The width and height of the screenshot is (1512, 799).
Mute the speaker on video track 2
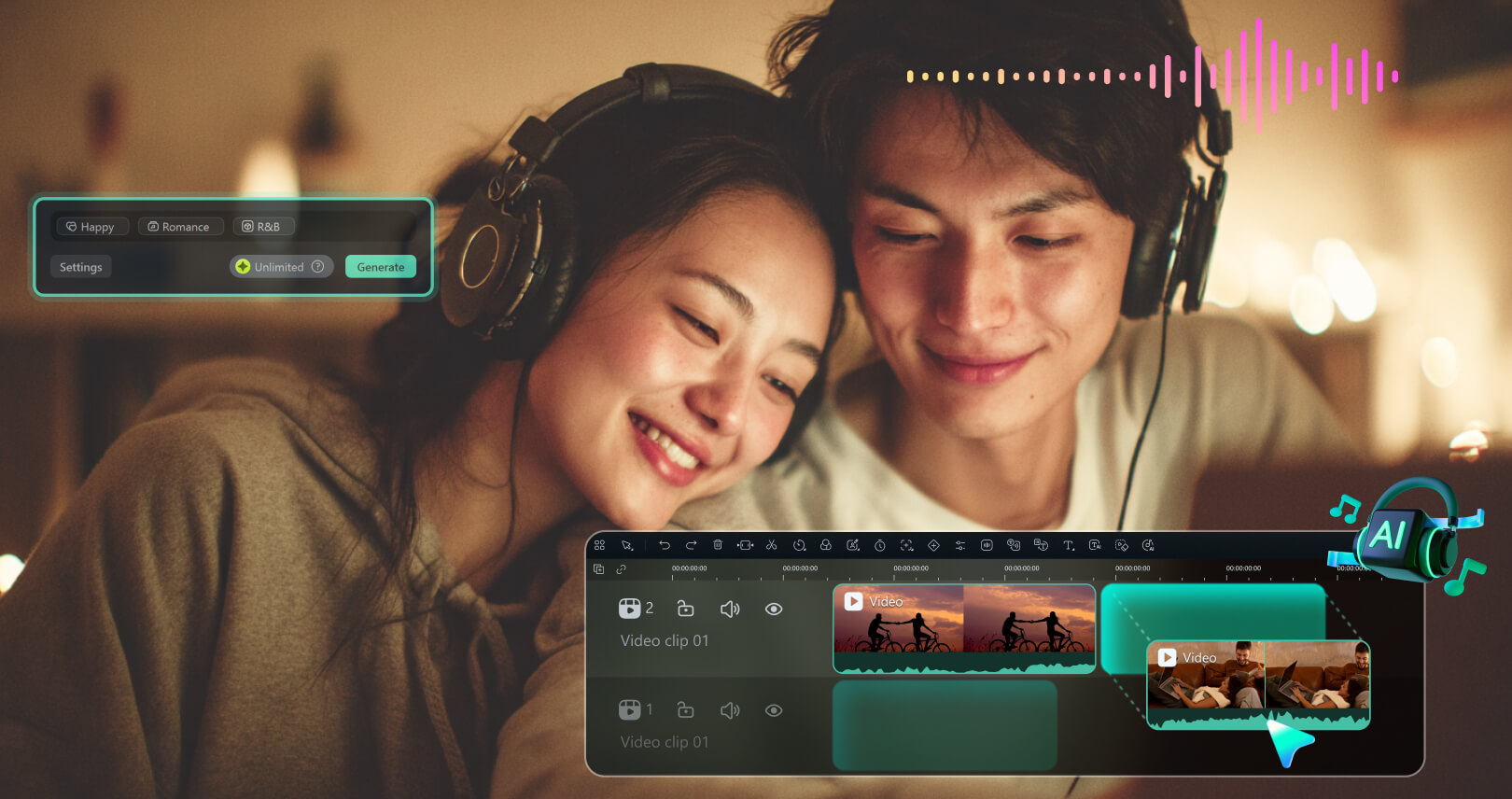(x=730, y=609)
